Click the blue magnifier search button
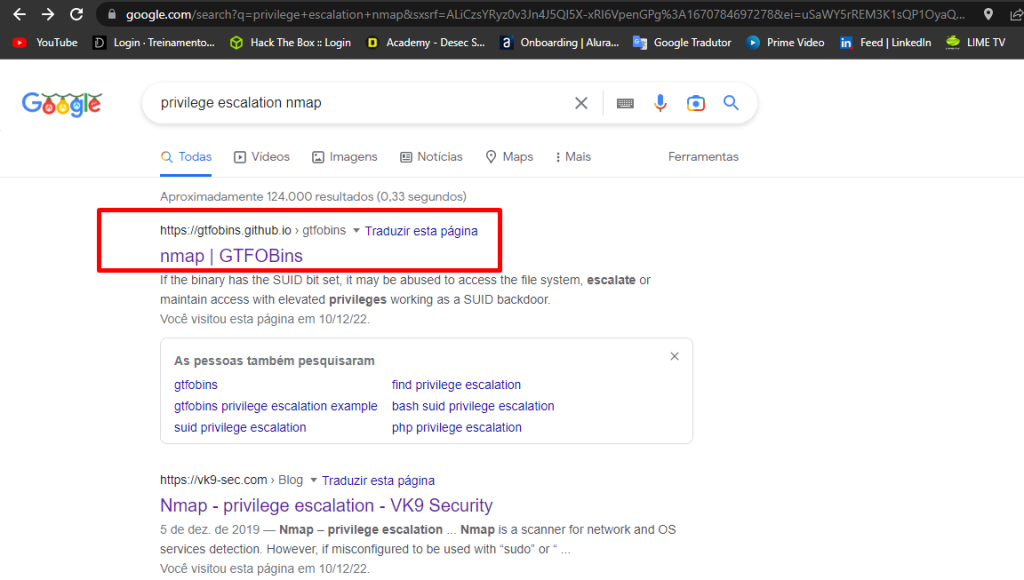Image resolution: width=1024 pixels, height=580 pixels. pos(731,103)
